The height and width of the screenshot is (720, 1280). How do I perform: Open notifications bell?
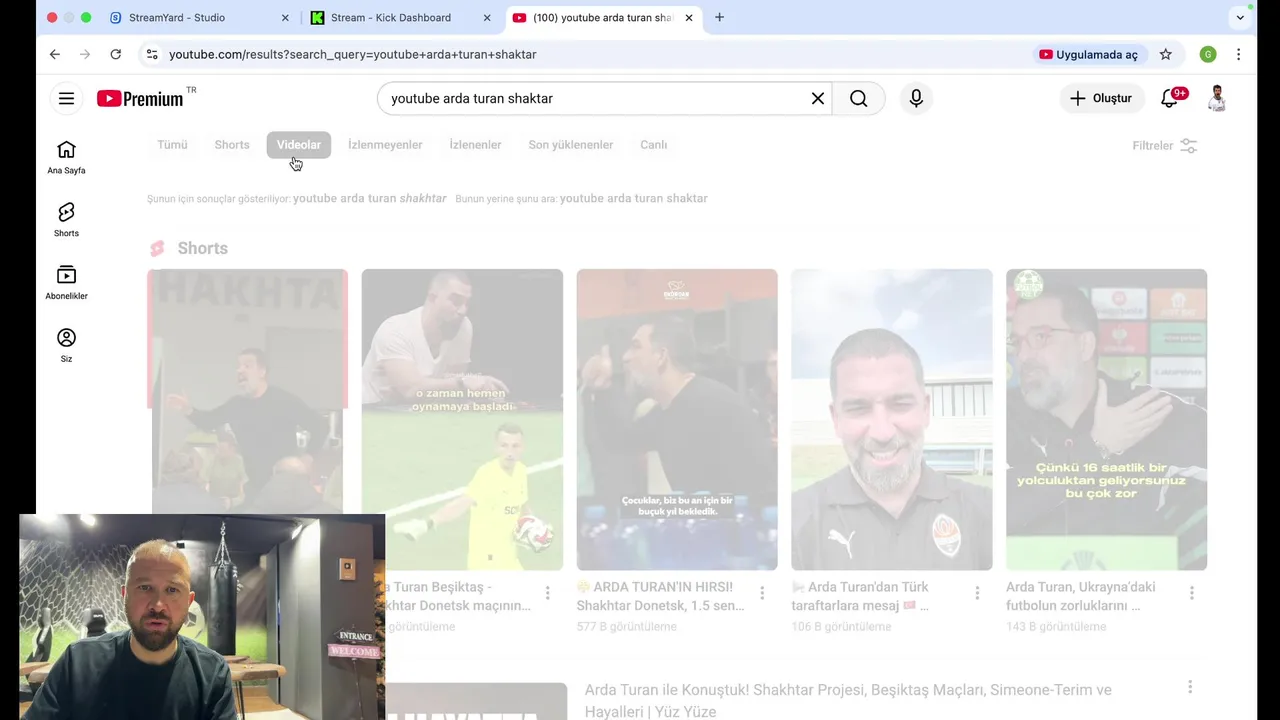click(1169, 98)
